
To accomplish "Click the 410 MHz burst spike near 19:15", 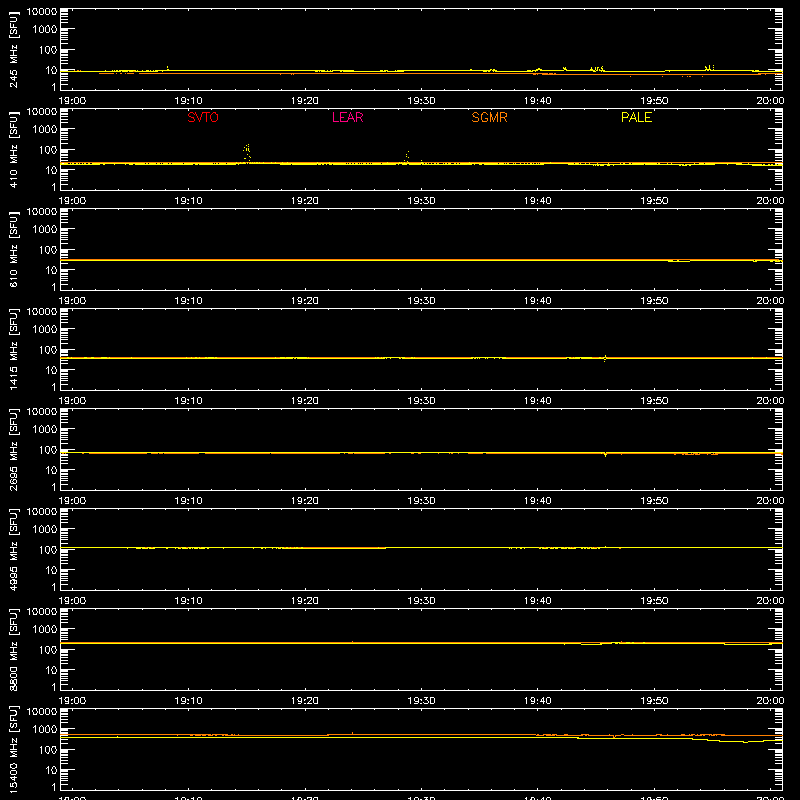I will point(247,153).
